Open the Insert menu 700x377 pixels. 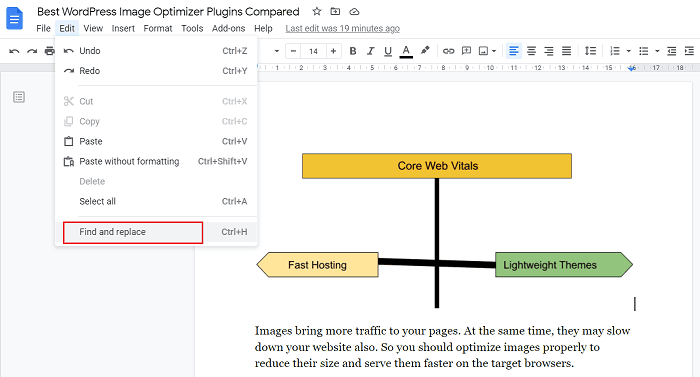[x=123, y=28]
